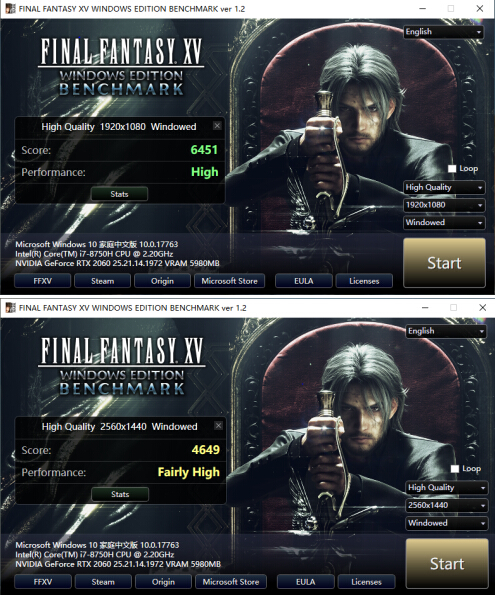495x595 pixels.
Task: Open the Licenses button in the bottom window
Action: (366, 582)
